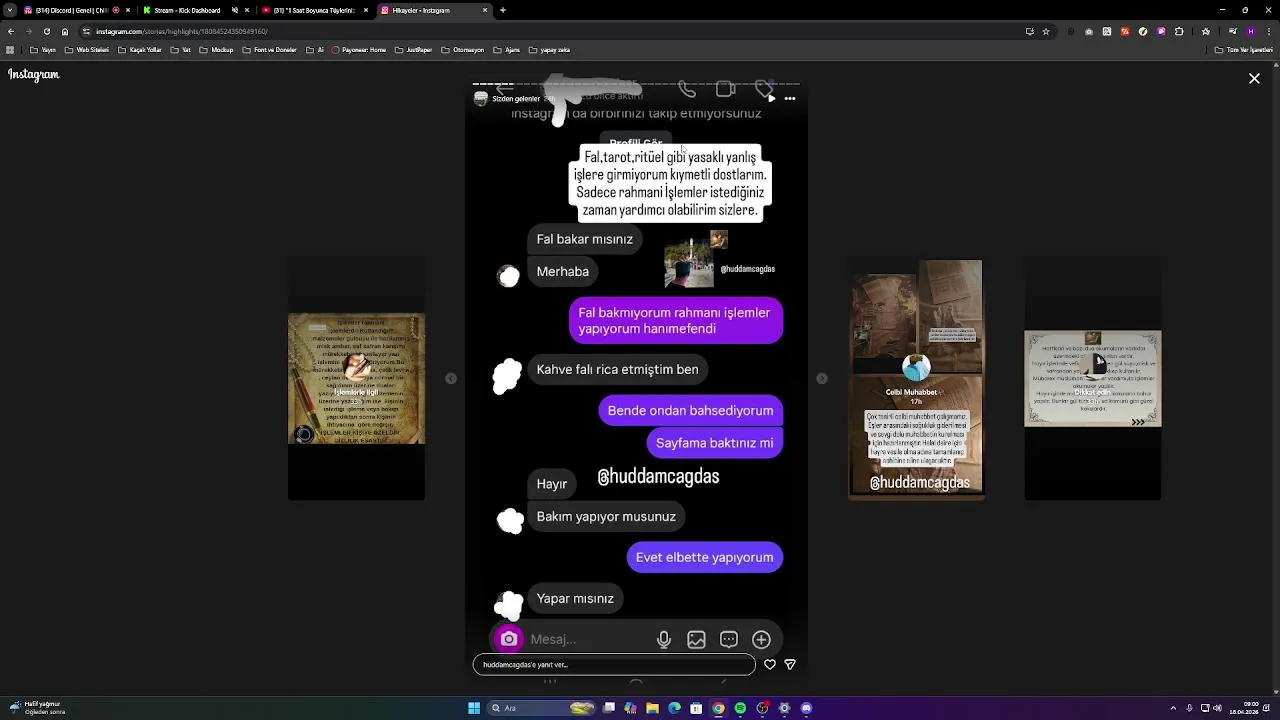Open the Mockup bookmark folder
This screenshot has height=720, width=1280.
216,50
